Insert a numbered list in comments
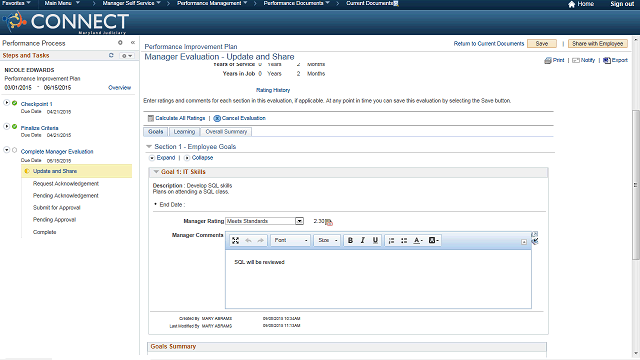Screen dimensions: 640x360 pyautogui.click(x=391, y=240)
